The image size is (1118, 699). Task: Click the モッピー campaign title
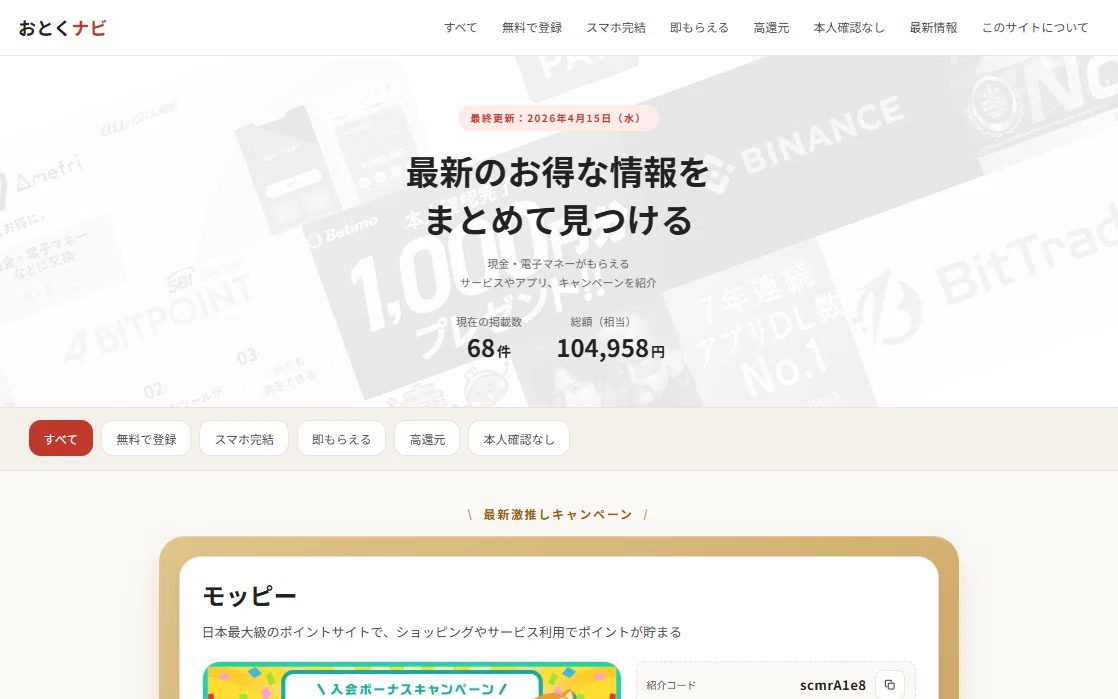250,596
